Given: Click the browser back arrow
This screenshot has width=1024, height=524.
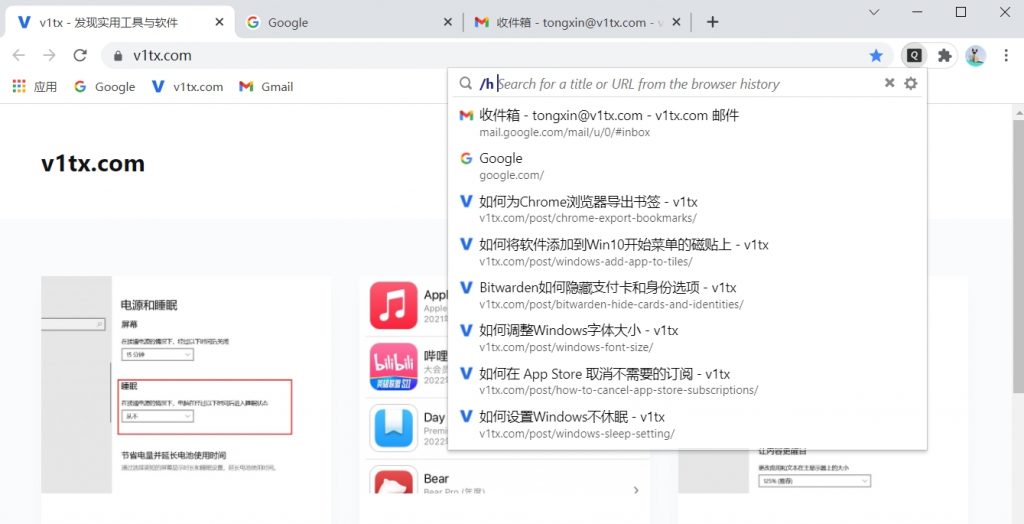Looking at the screenshot, I should pos(19,56).
